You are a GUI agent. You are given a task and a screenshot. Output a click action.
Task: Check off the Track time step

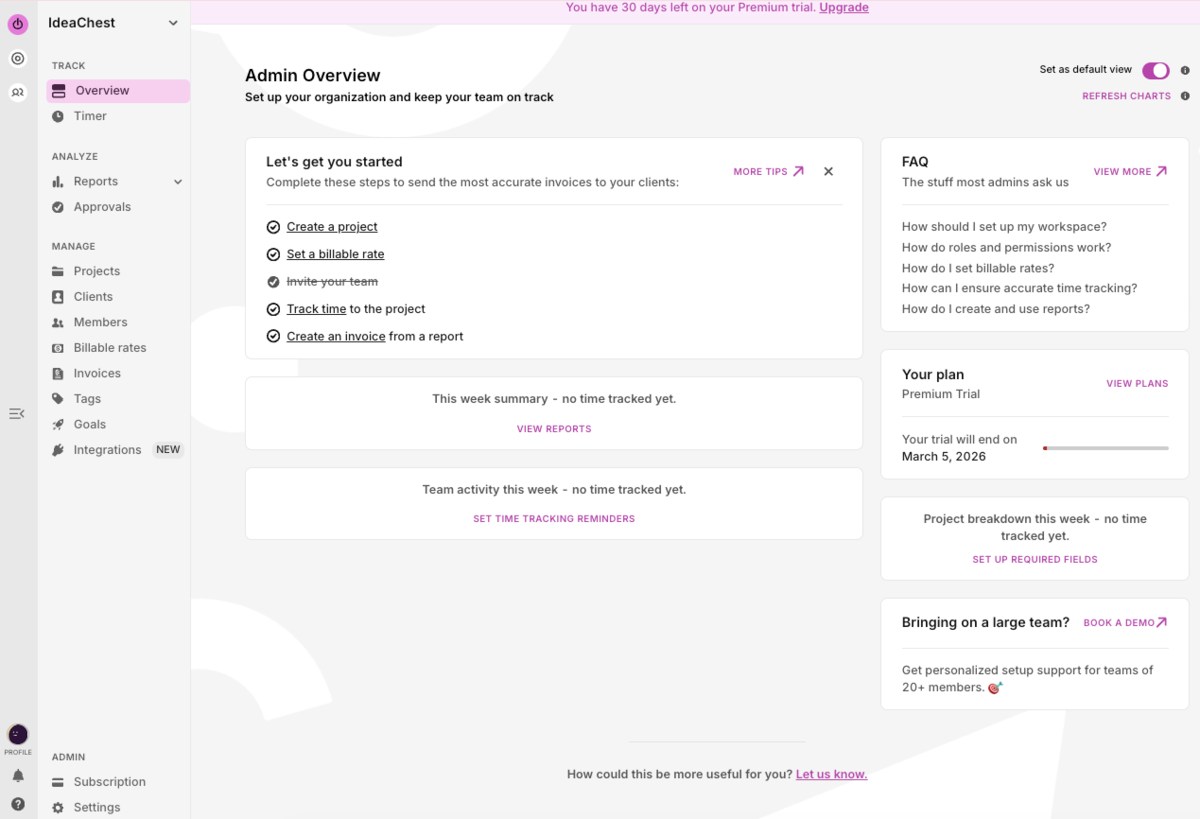coord(273,309)
